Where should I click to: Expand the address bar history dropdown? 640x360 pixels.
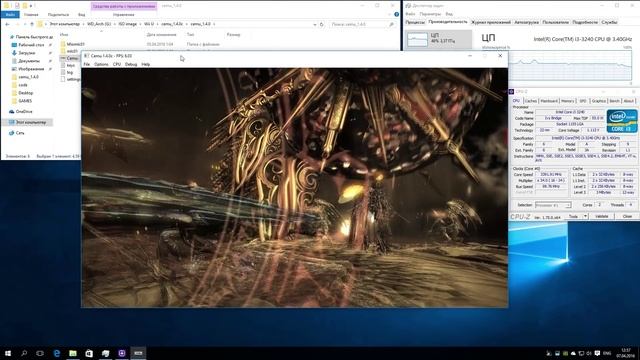coord(314,24)
